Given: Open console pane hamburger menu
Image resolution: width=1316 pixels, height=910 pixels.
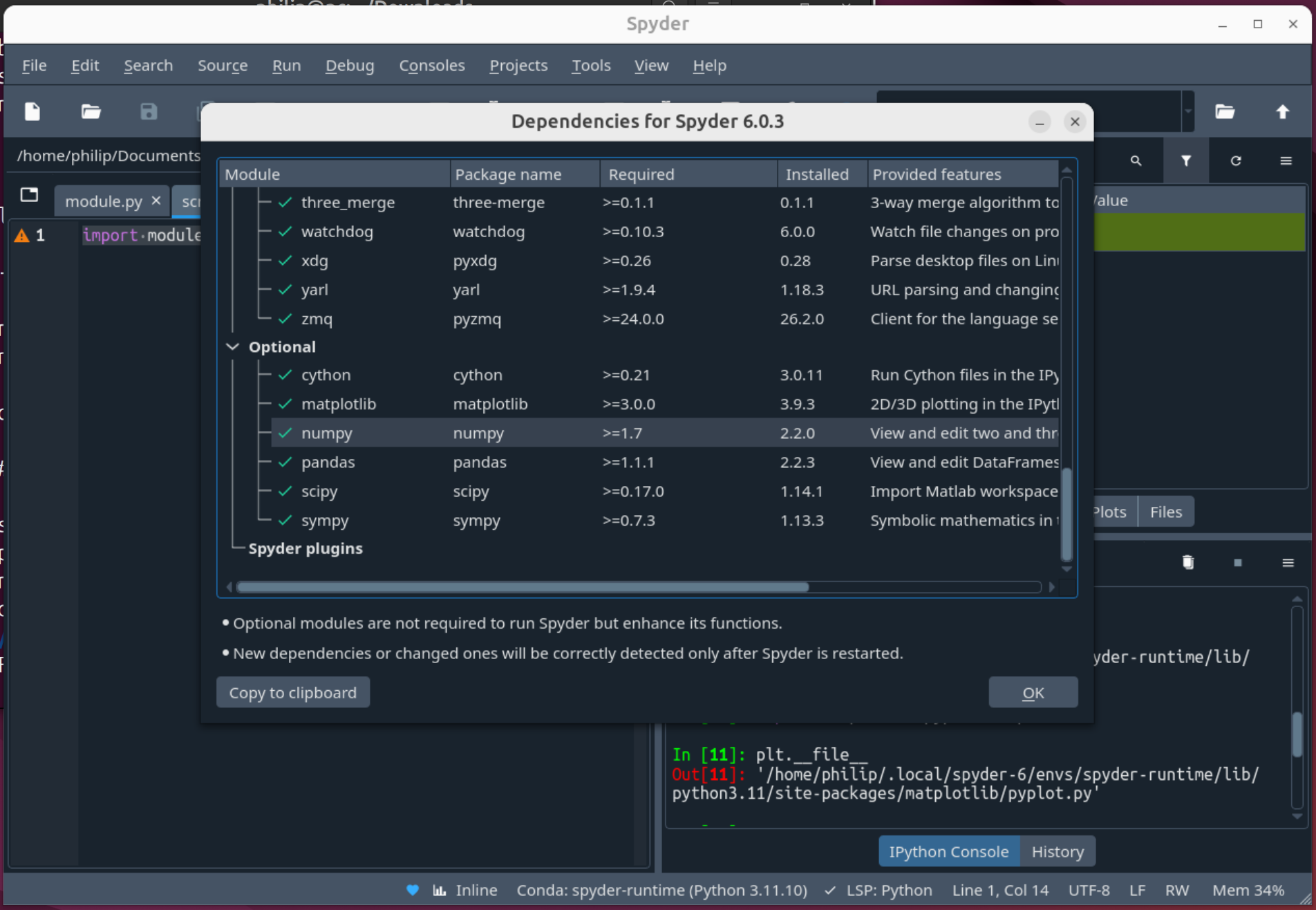Looking at the screenshot, I should 1288,562.
